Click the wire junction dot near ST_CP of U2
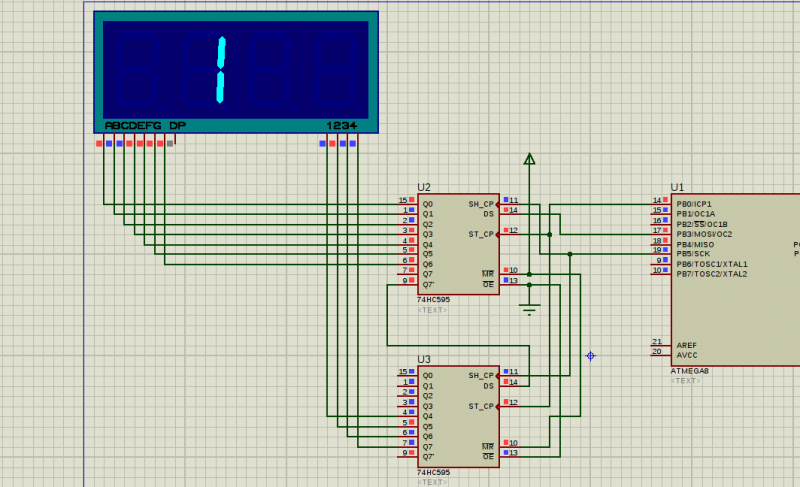 click(x=549, y=235)
